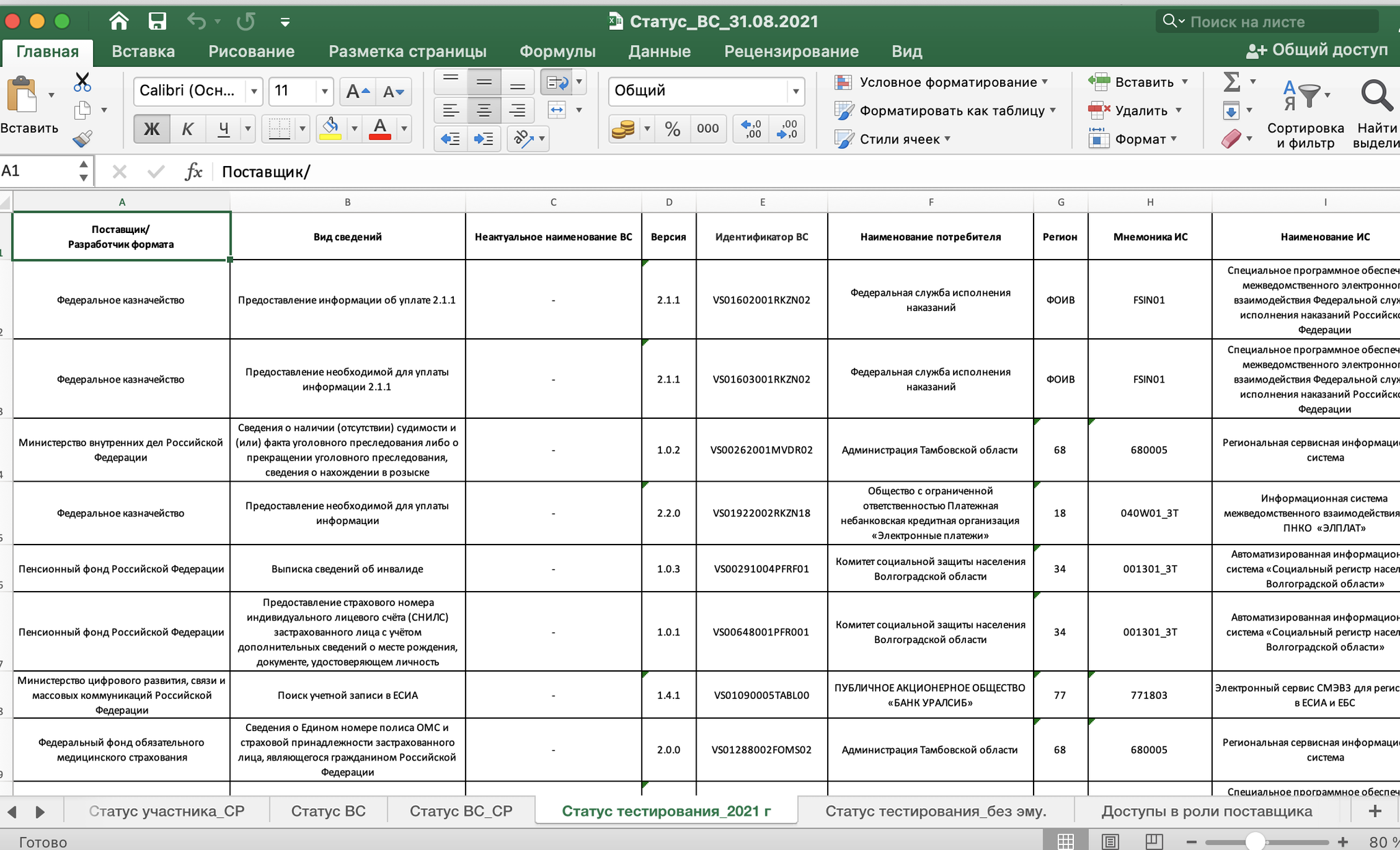Expand font color options arrow
Viewport: 1400px width, 850px height.
404,128
